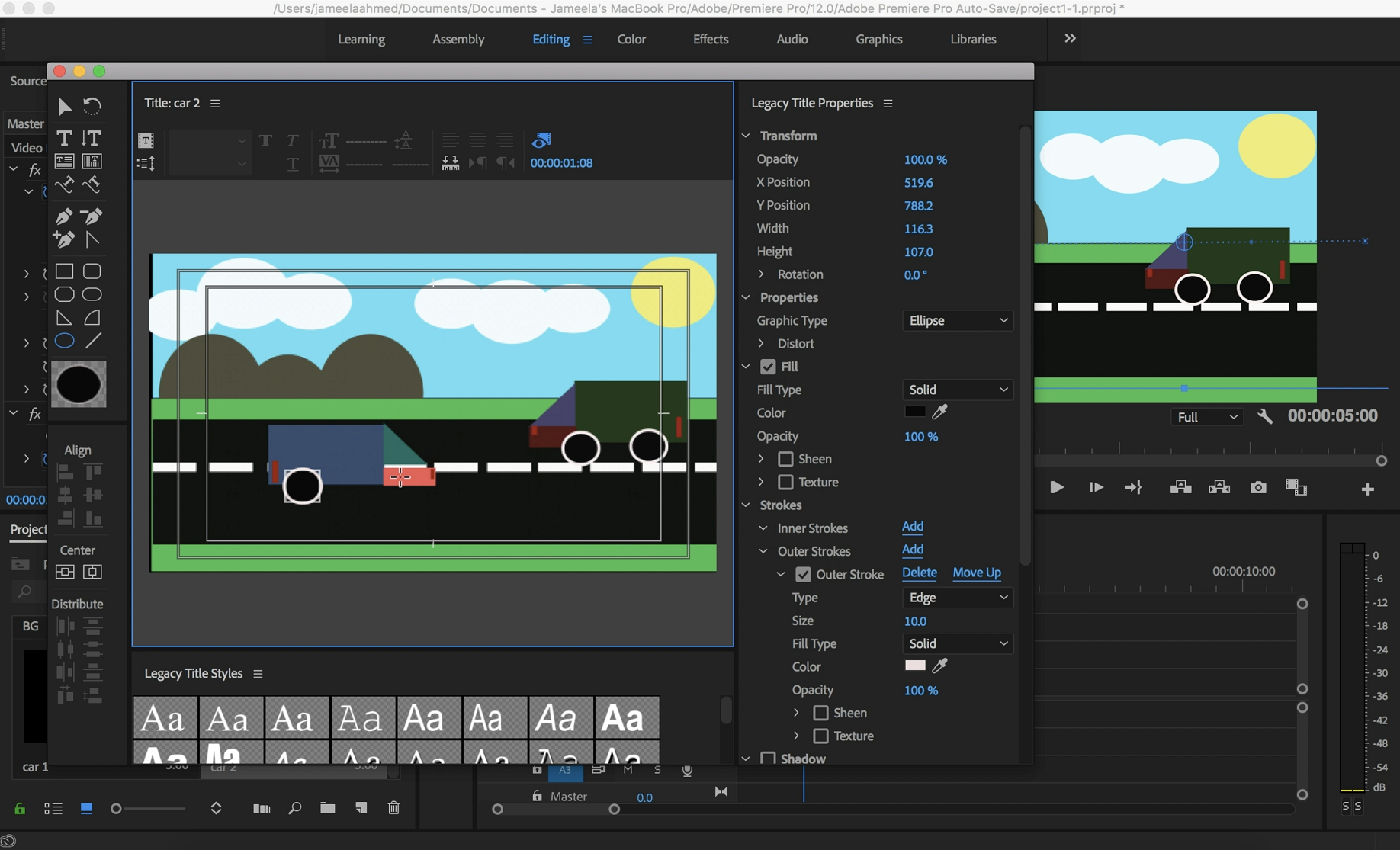Pick the Rotation tool
Image resolution: width=1400 pixels, height=850 pixels.
(x=92, y=106)
